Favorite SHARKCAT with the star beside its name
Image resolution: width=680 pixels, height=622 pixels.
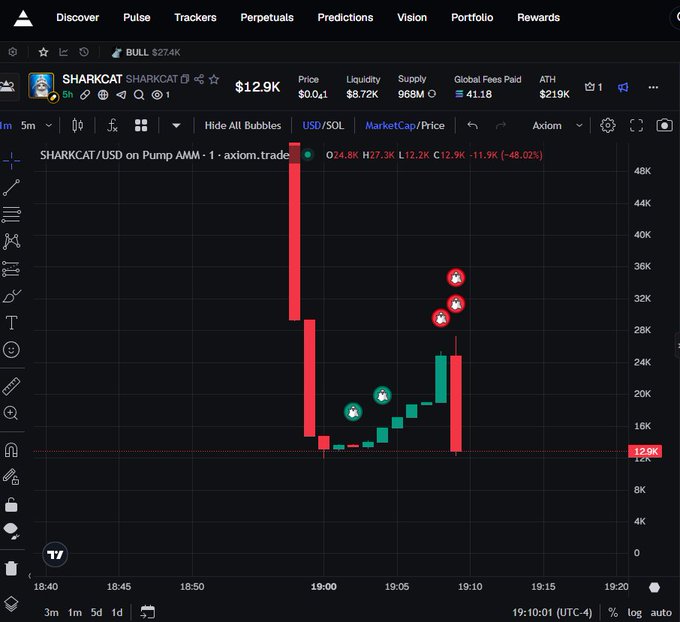214,79
